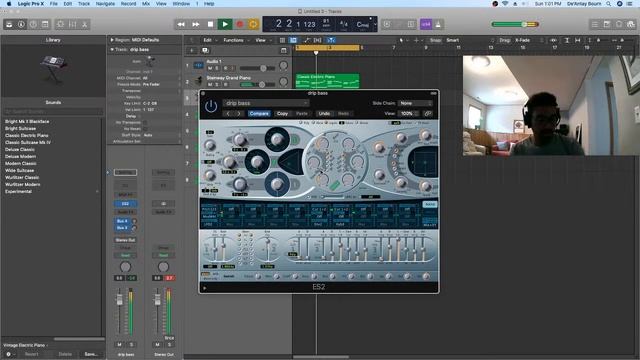Select Wurlitzer Classic in Library
The height and width of the screenshot is (360, 640).
click(x=22, y=178)
